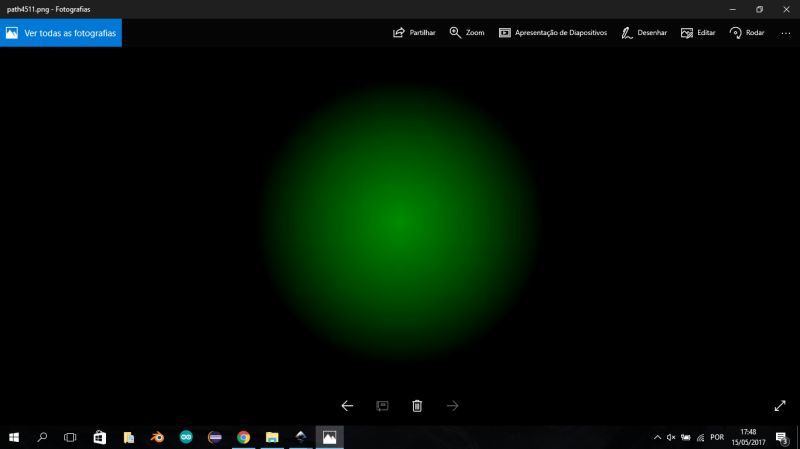Open the Zoom control

(x=467, y=33)
